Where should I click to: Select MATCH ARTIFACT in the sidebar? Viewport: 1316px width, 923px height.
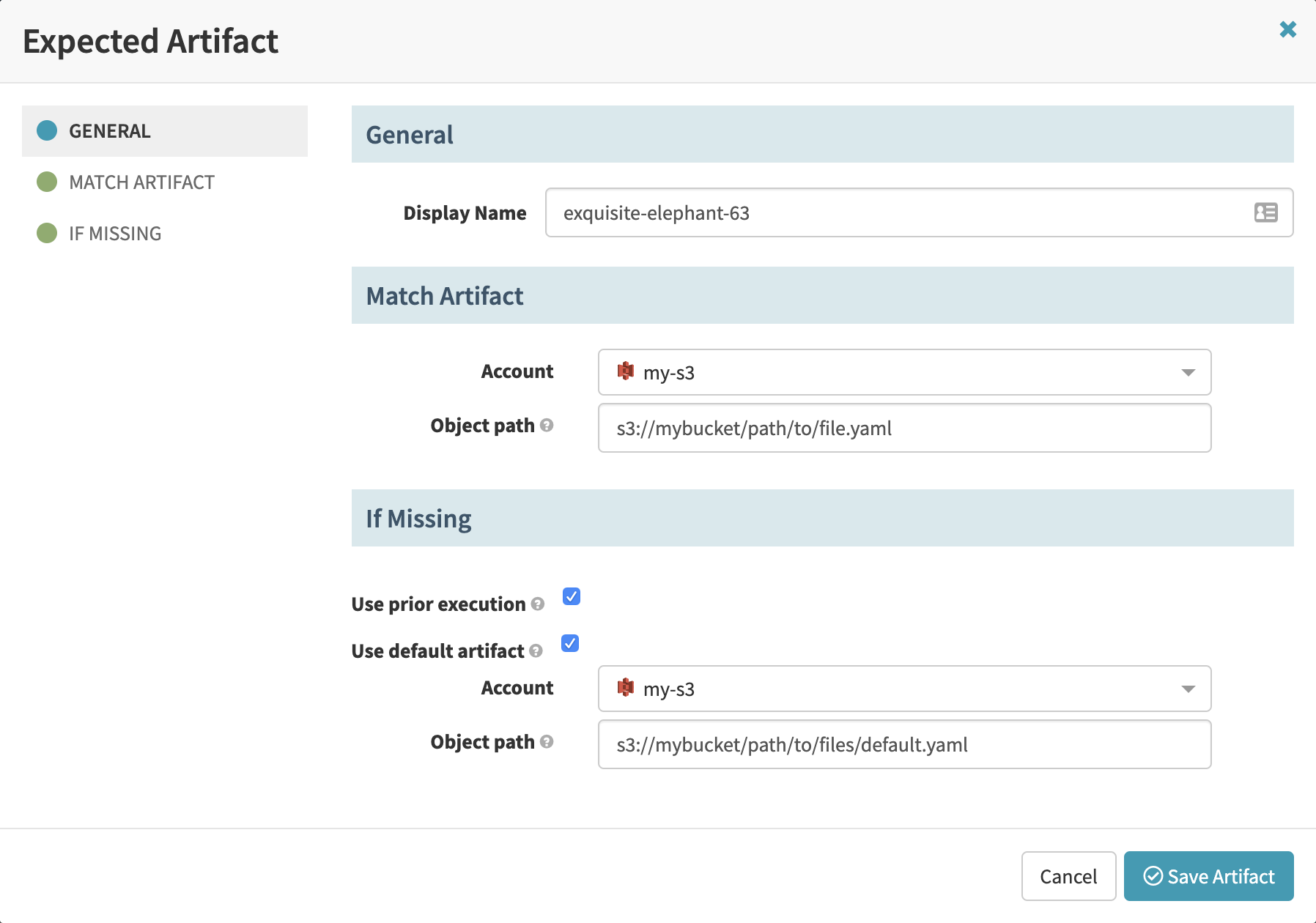(141, 182)
